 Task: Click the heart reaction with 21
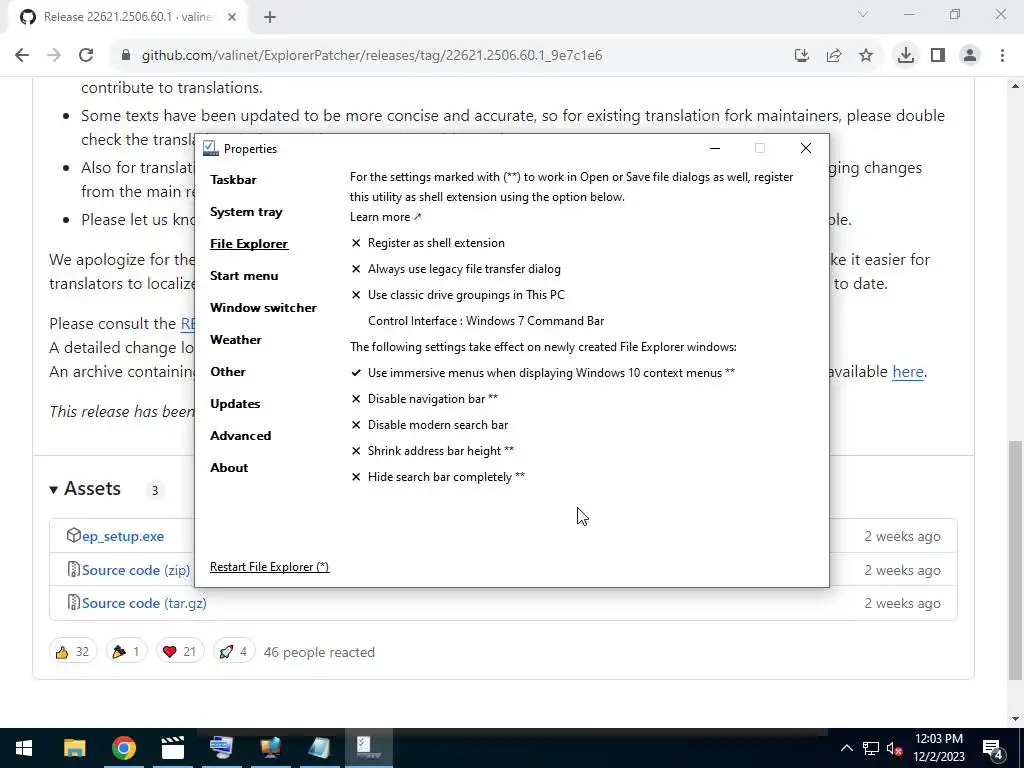click(180, 652)
